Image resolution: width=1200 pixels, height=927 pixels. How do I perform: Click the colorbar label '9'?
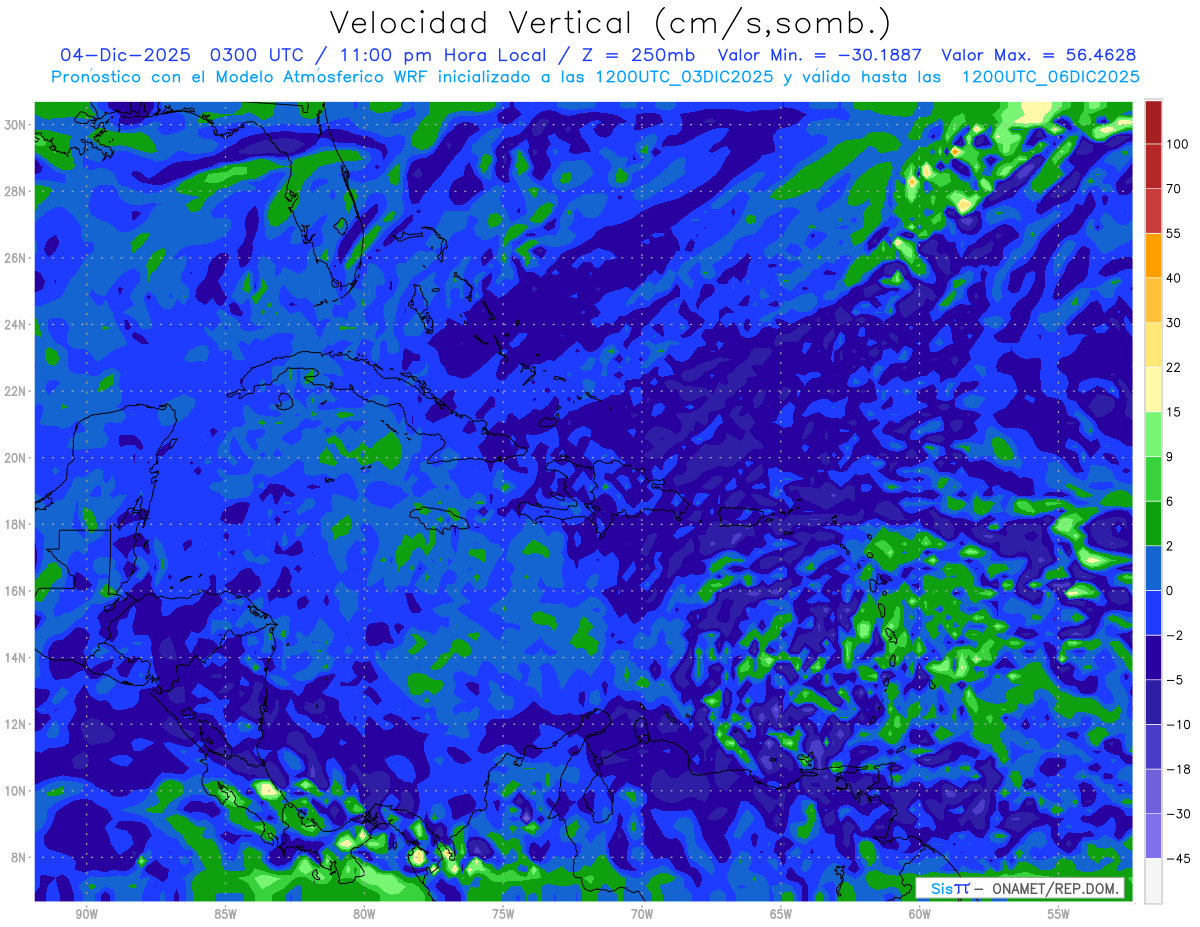[x=1170, y=456]
